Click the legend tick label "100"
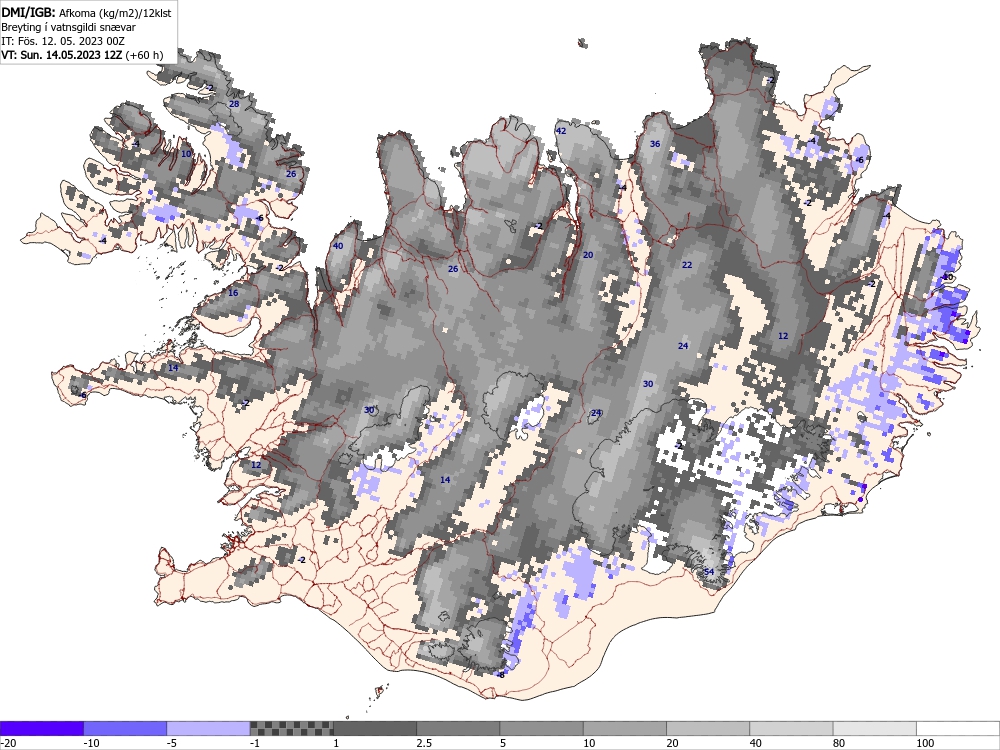The height and width of the screenshot is (750, 1000). (x=925, y=743)
